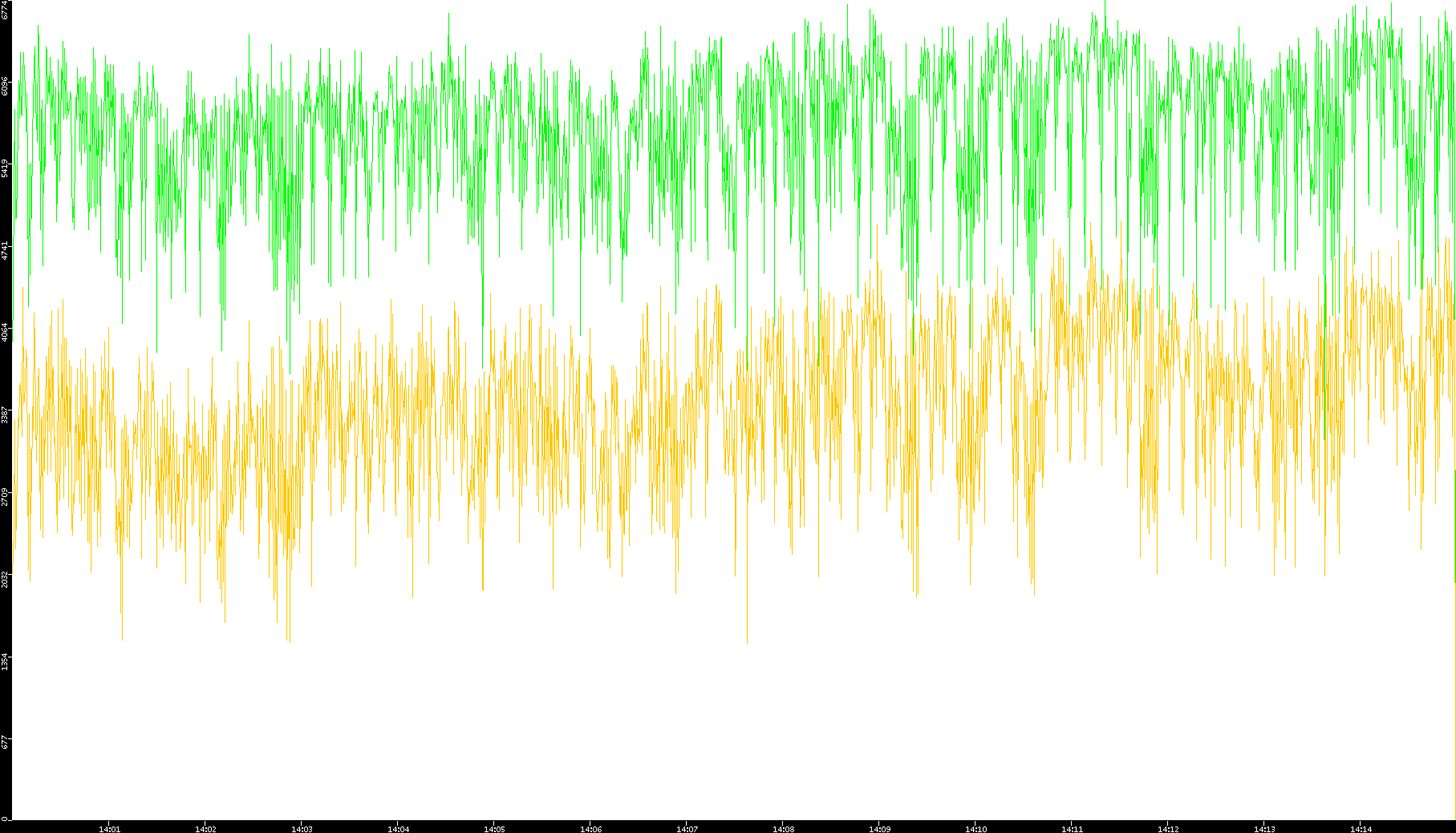This screenshot has width=1456, height=833.
Task: Select the 14:08 time label
Action: (783, 829)
